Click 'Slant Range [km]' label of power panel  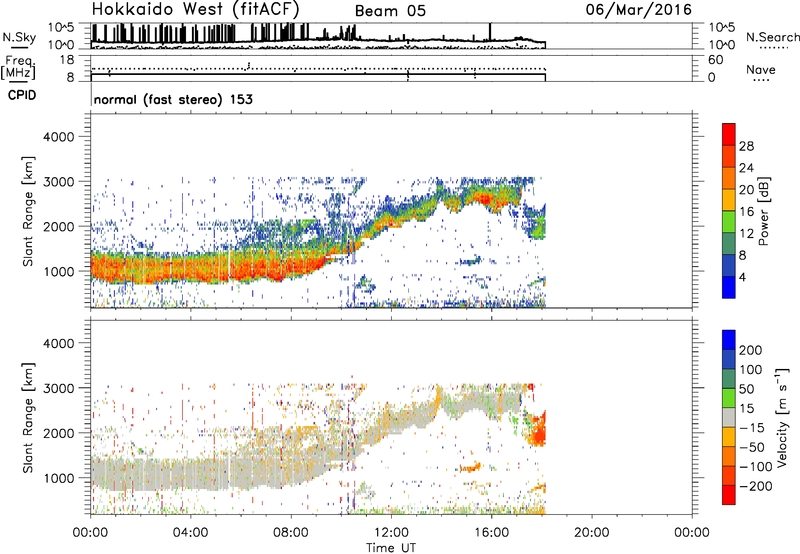tap(28, 211)
